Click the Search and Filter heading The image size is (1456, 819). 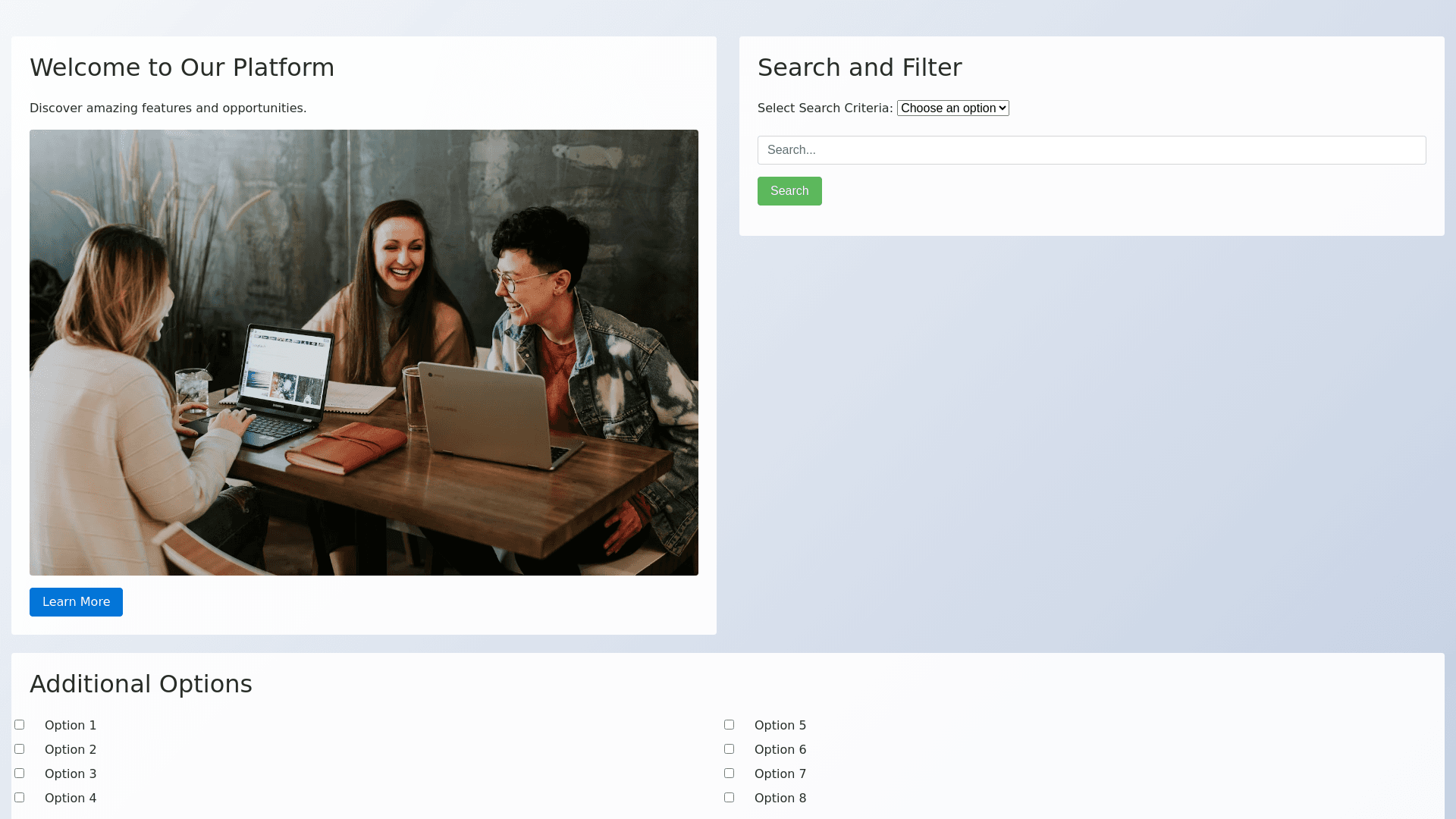point(859,67)
